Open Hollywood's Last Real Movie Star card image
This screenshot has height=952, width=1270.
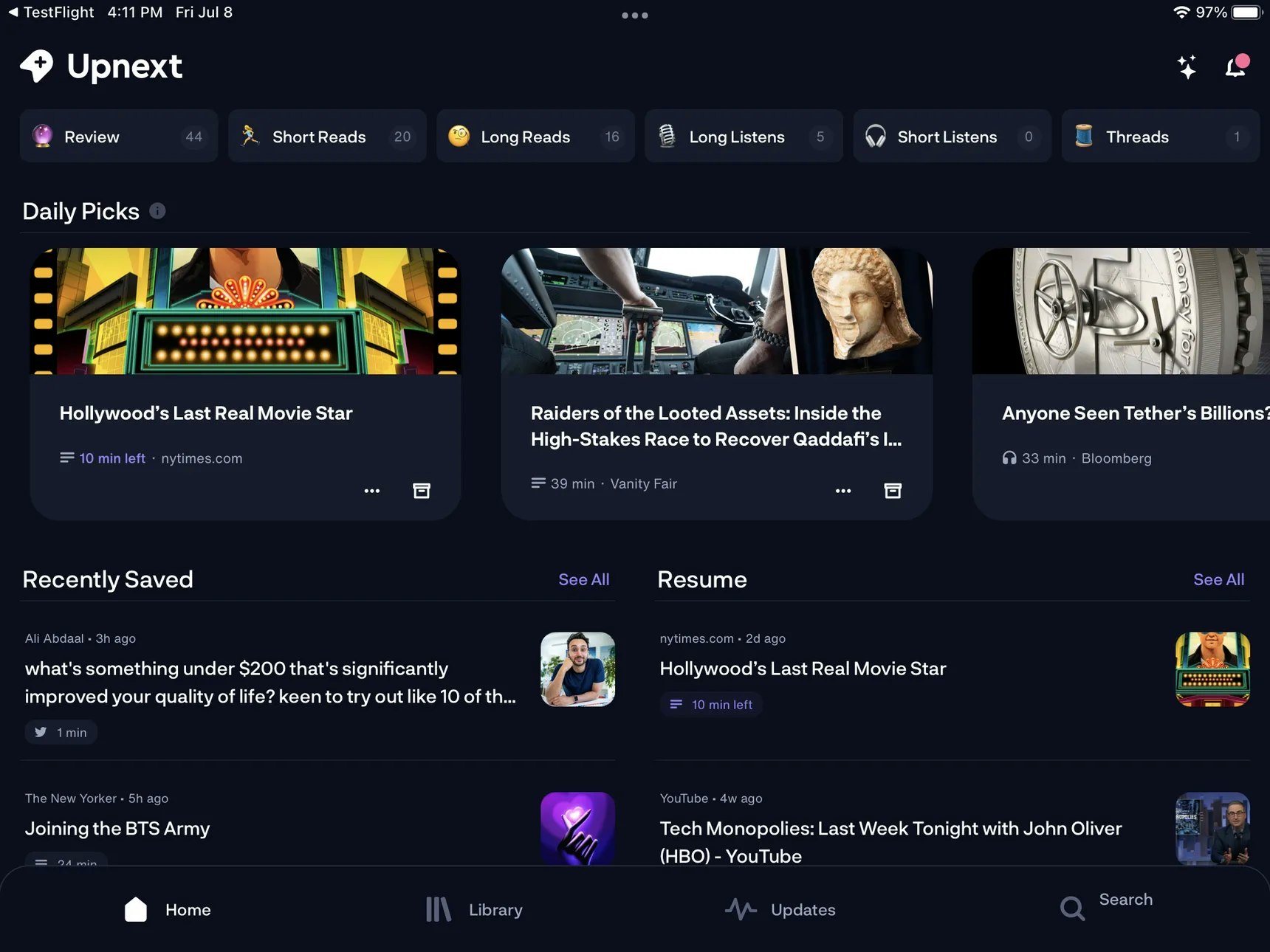245,311
